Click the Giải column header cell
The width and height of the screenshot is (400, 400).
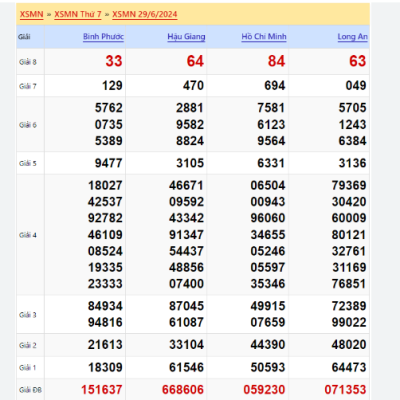[30, 37]
